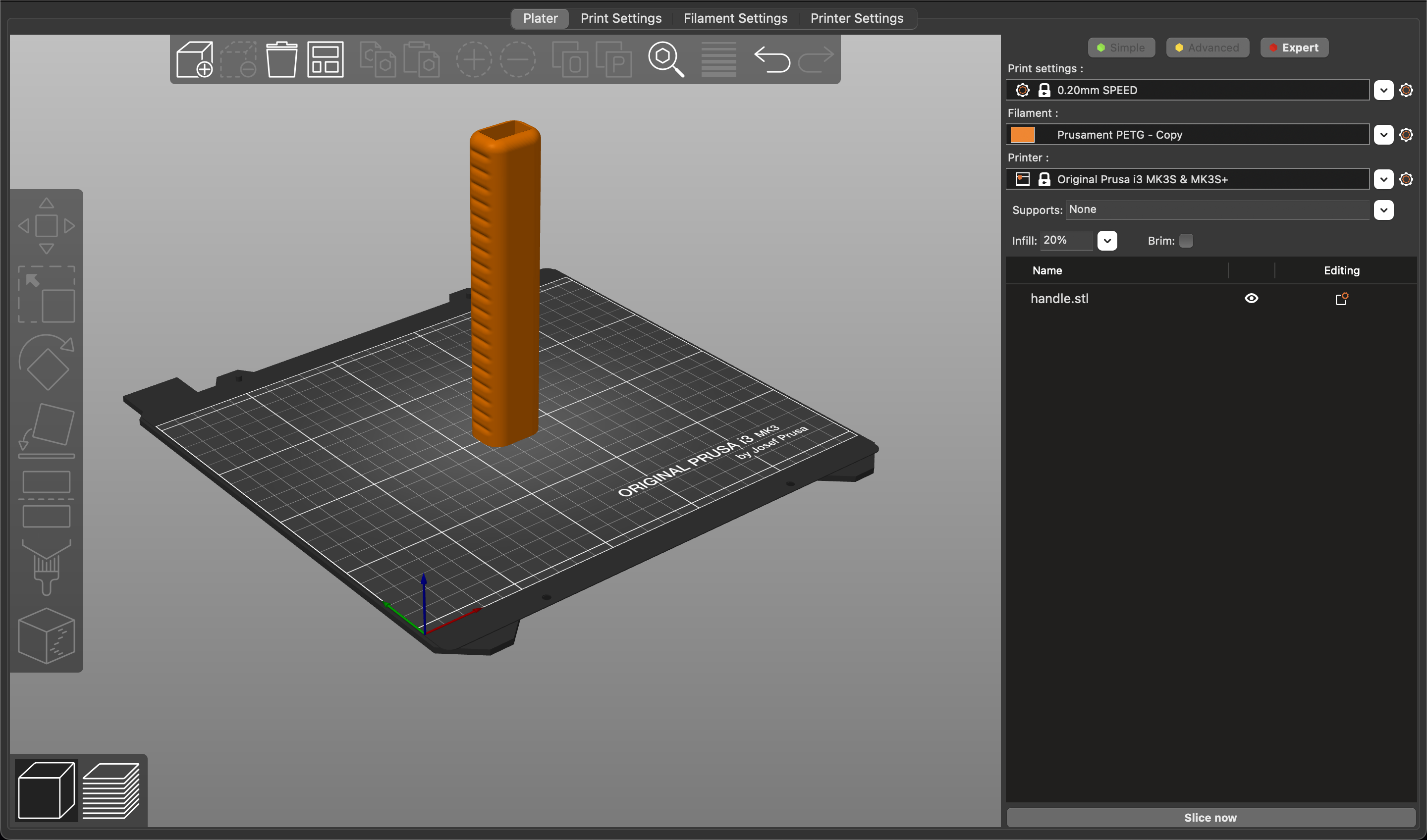
Task: Select the Paint-on supports brush tool
Action: [x=47, y=567]
